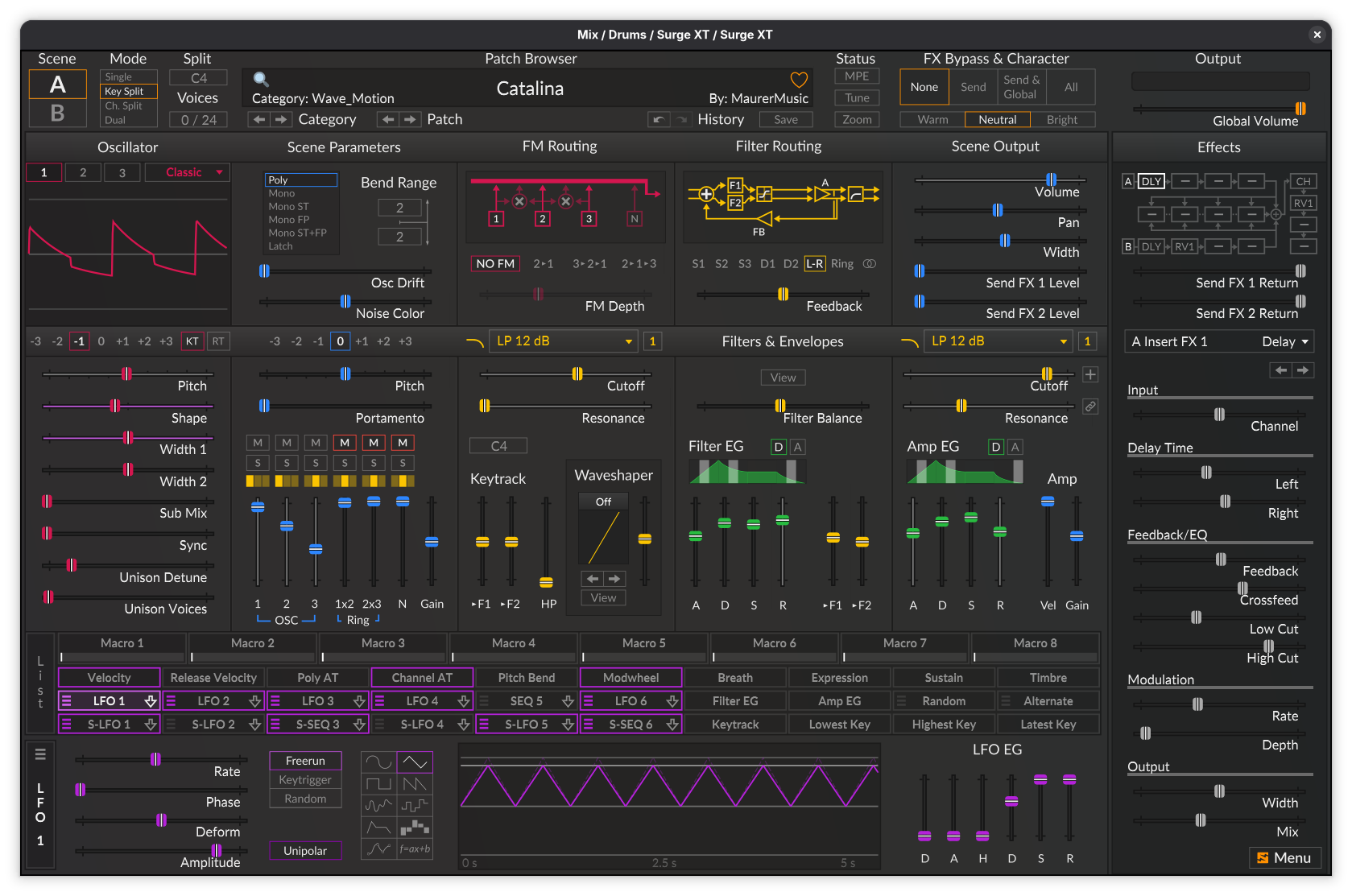Screen dimensions: 1352x896
Task: Toggle mute M for oscillator 1
Action: [x=258, y=443]
